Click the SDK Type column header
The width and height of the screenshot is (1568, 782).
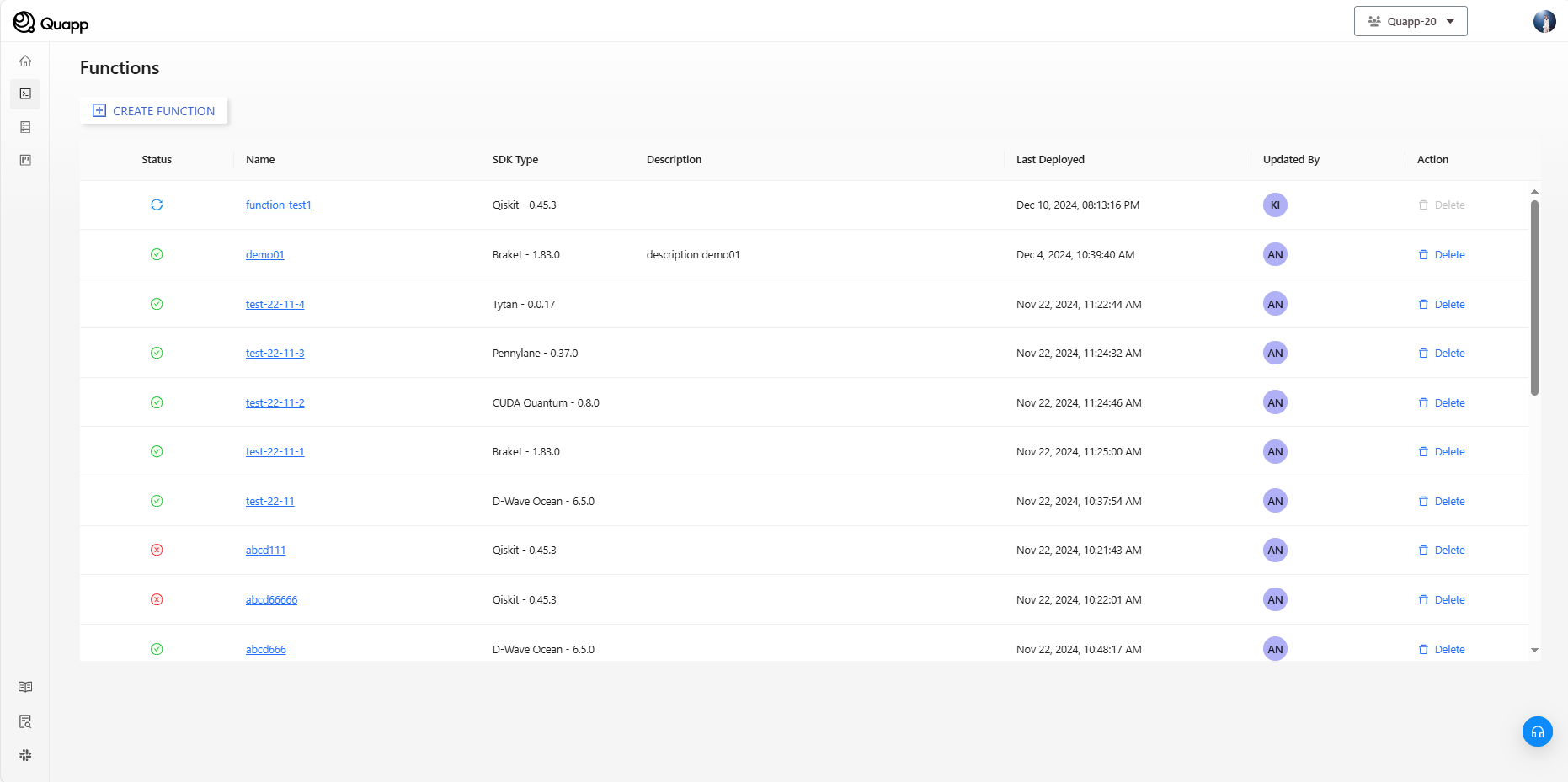515,160
